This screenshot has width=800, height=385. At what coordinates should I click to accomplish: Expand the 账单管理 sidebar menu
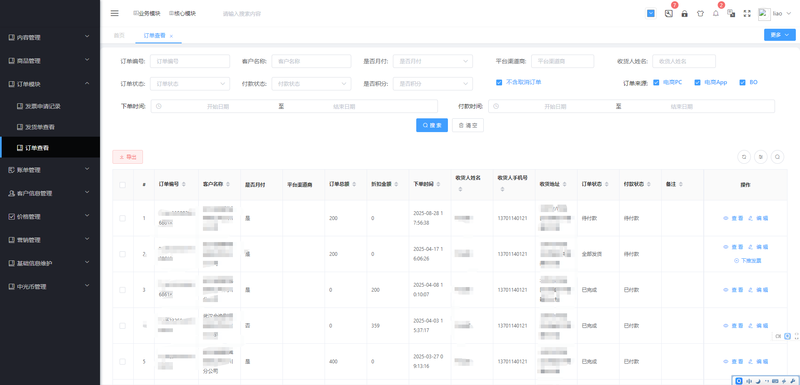(x=50, y=170)
